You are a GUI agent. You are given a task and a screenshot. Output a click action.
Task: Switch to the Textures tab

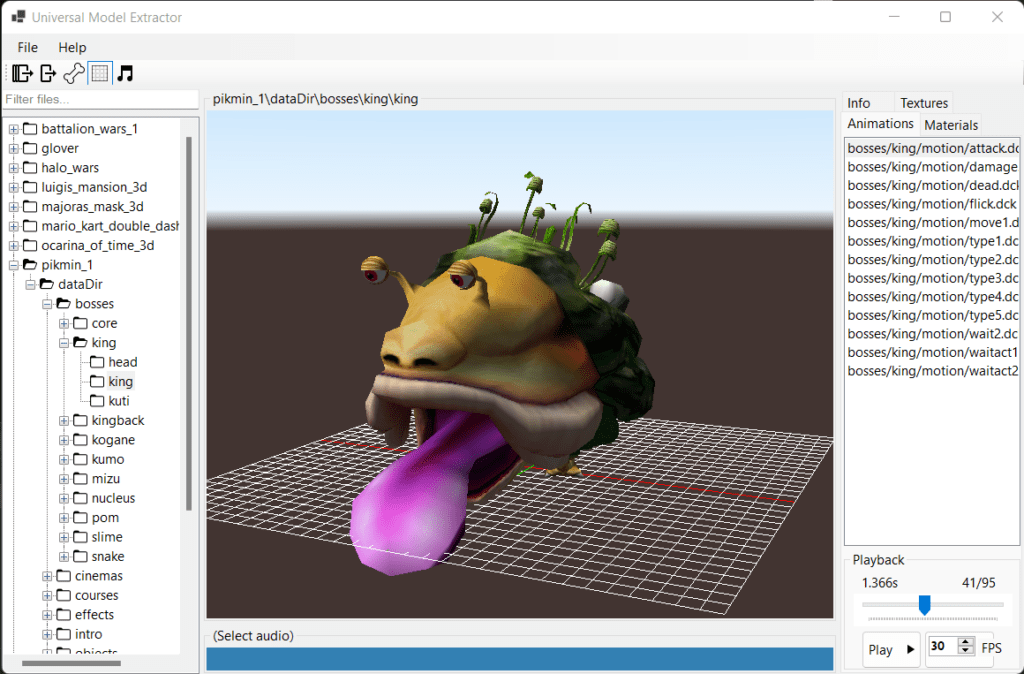point(923,102)
